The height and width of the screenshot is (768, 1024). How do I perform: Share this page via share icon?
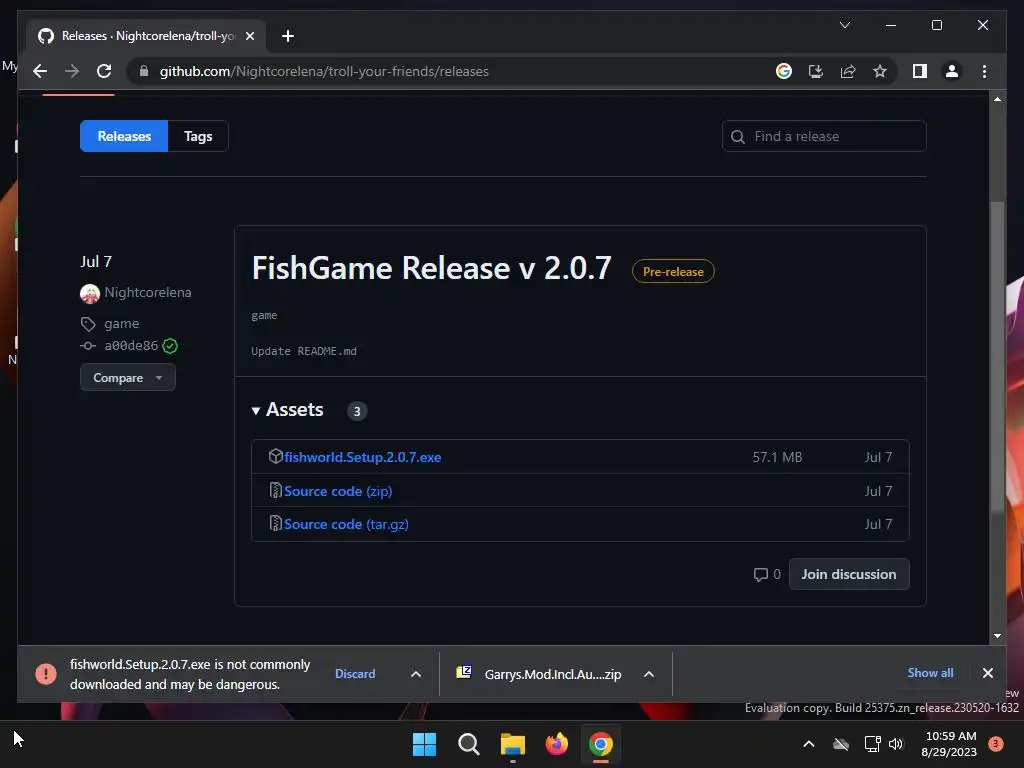[x=848, y=71]
